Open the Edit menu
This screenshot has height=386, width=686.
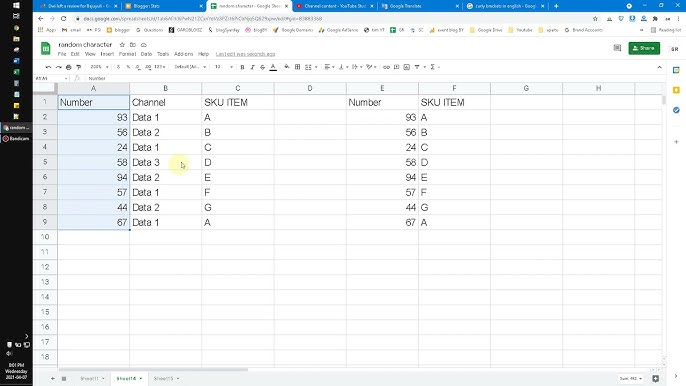(75, 54)
